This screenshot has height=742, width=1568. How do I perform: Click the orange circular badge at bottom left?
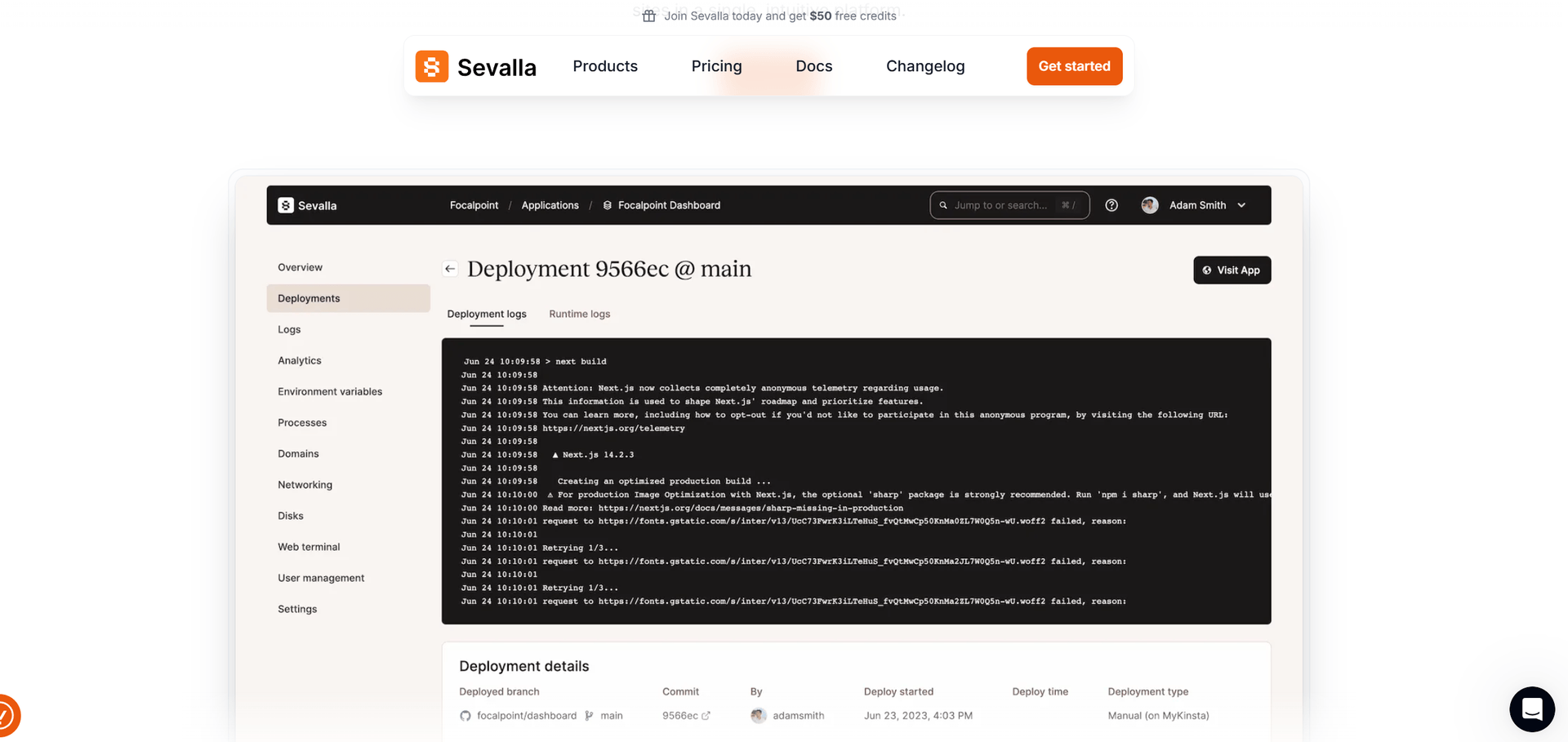click(x=7, y=716)
